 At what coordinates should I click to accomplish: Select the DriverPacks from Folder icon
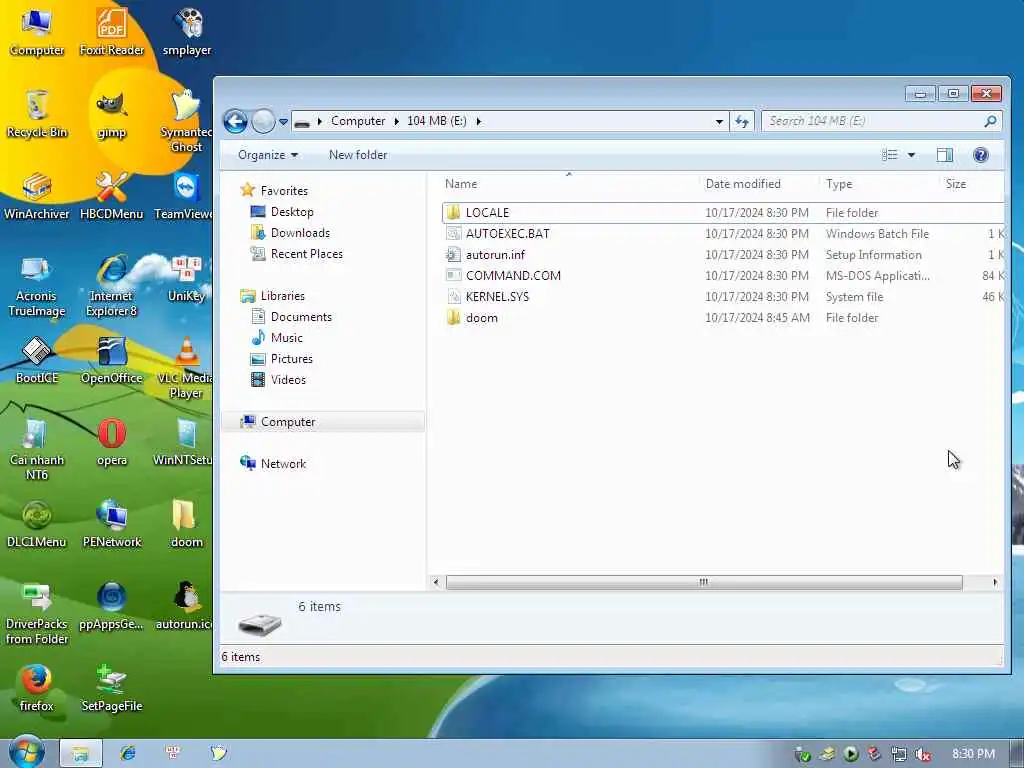[x=37, y=614]
